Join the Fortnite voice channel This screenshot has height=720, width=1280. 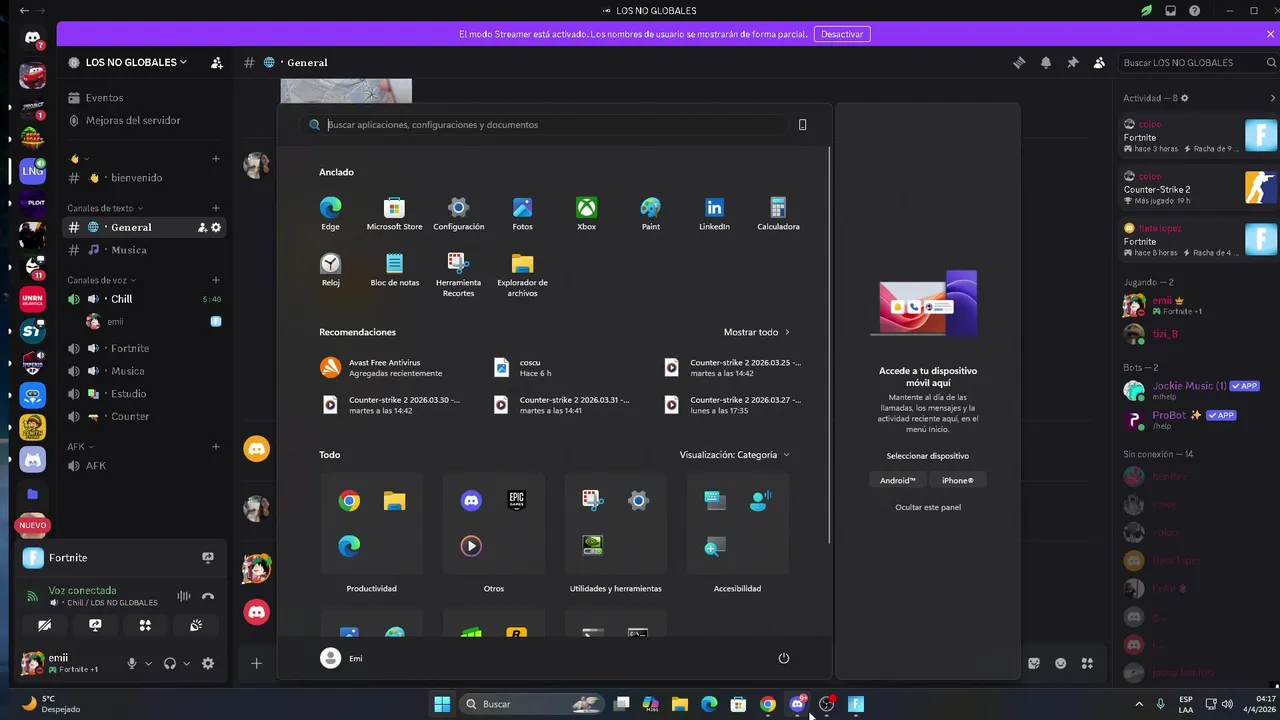[x=144, y=348]
